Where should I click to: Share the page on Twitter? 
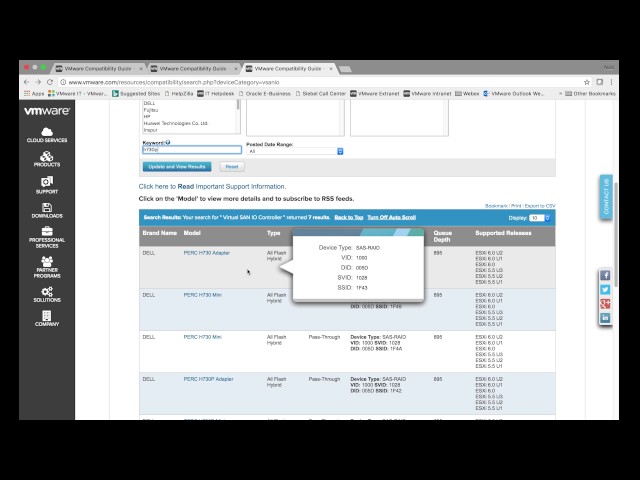(x=605, y=289)
